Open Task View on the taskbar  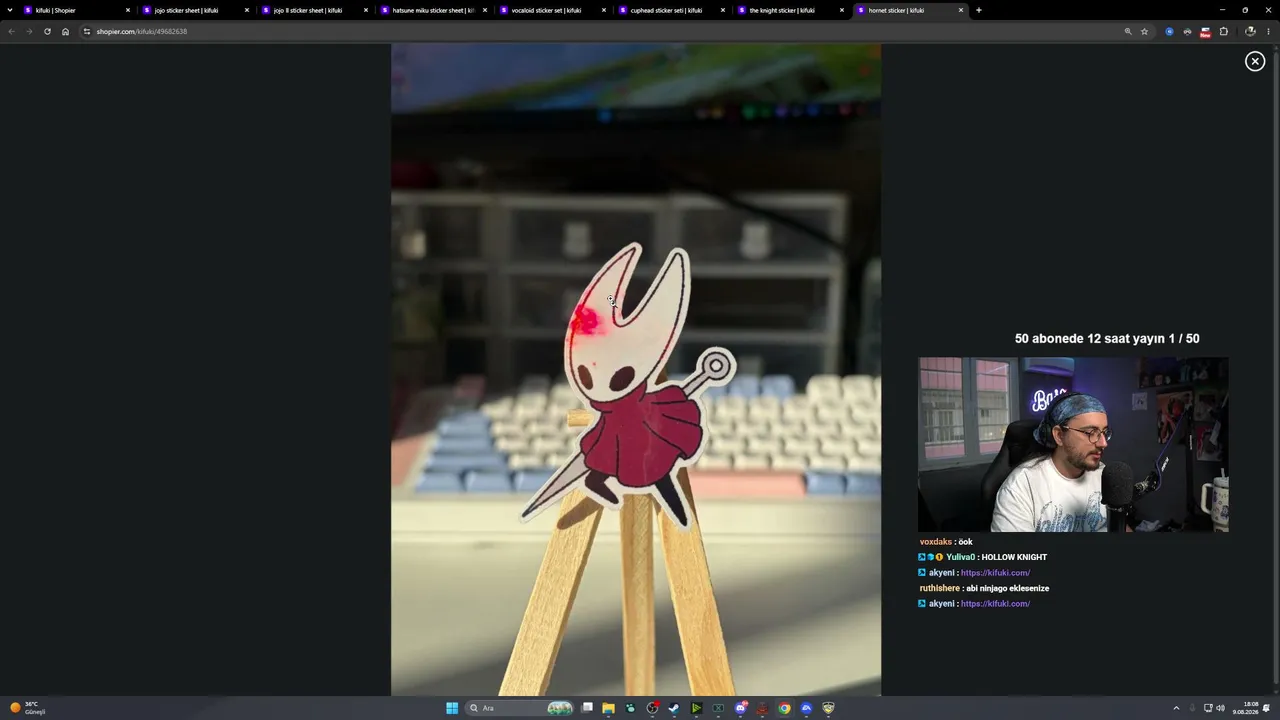588,708
